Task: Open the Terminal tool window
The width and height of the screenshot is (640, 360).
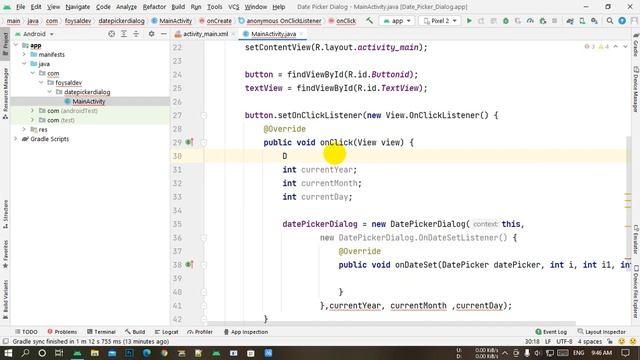Action: 101,332
